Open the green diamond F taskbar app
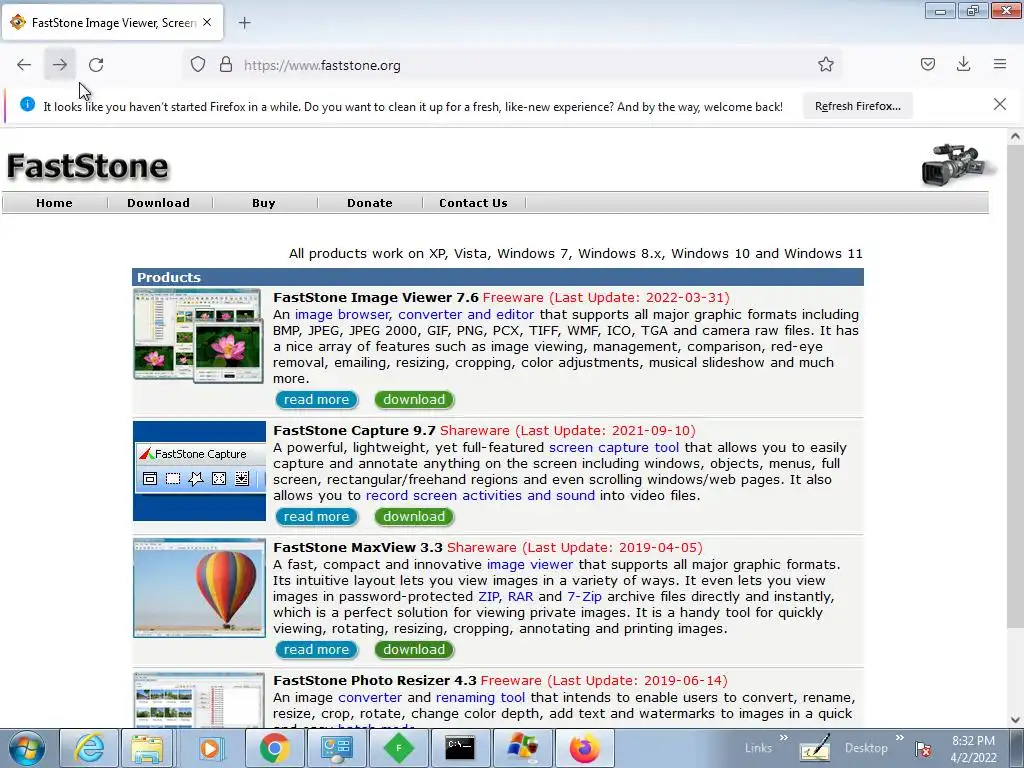This screenshot has width=1024, height=768. point(398,748)
